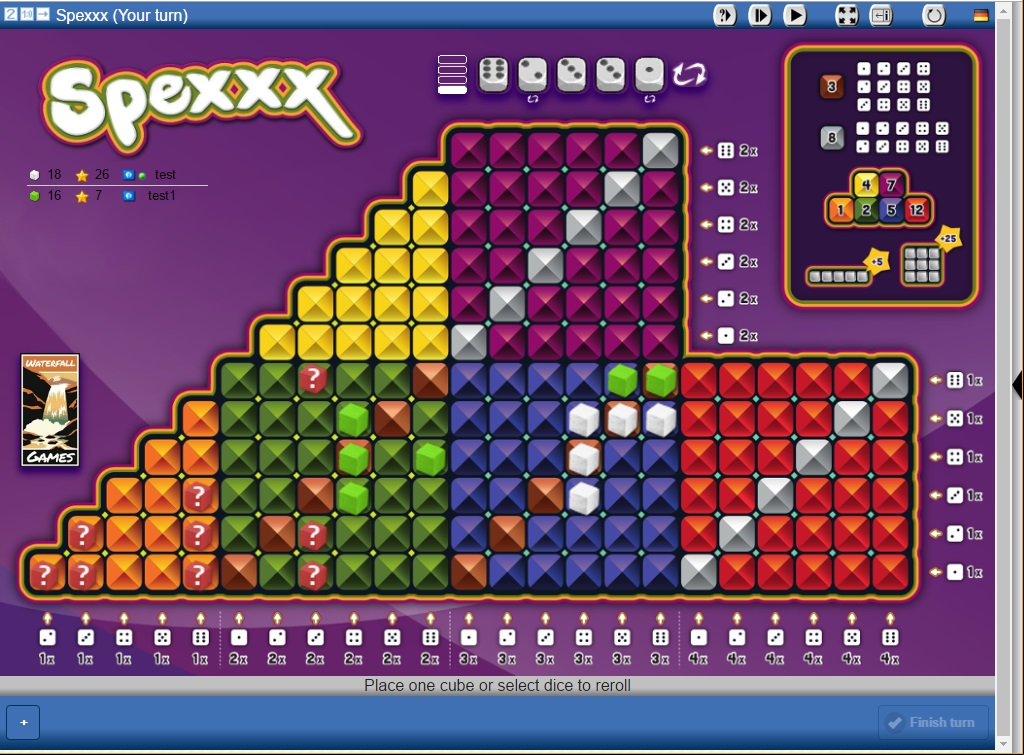This screenshot has width=1024, height=755.
Task: Click the cube count 18
Action: 54,174
